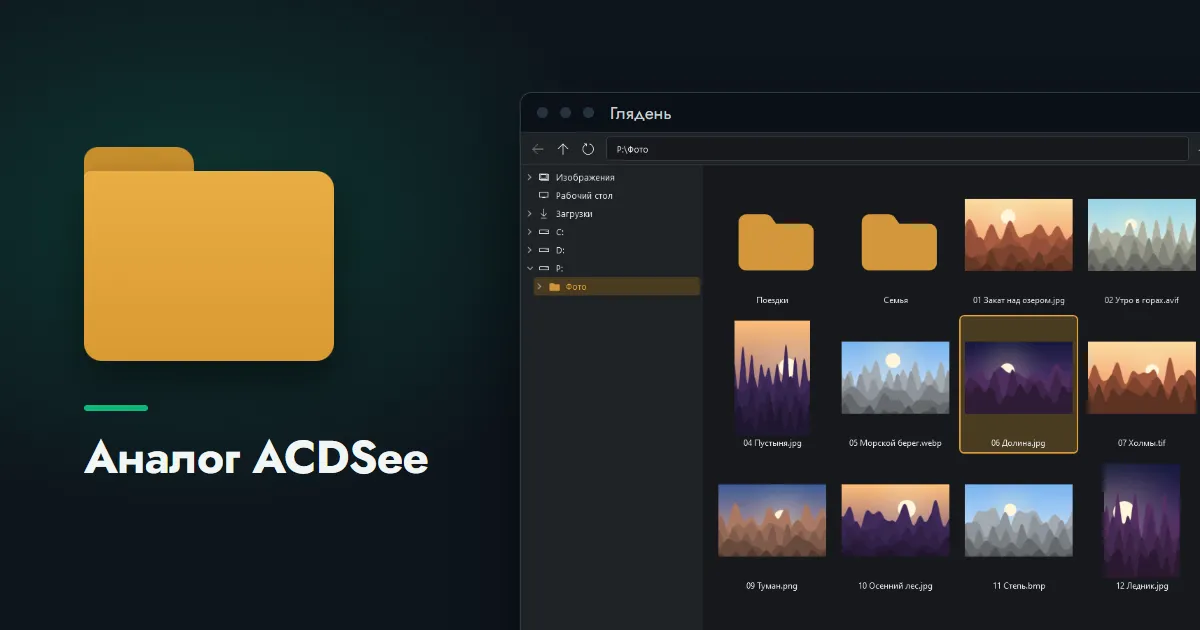The height and width of the screenshot is (630, 1200).
Task: Expand the Изображения tree node
Action: (x=529, y=177)
